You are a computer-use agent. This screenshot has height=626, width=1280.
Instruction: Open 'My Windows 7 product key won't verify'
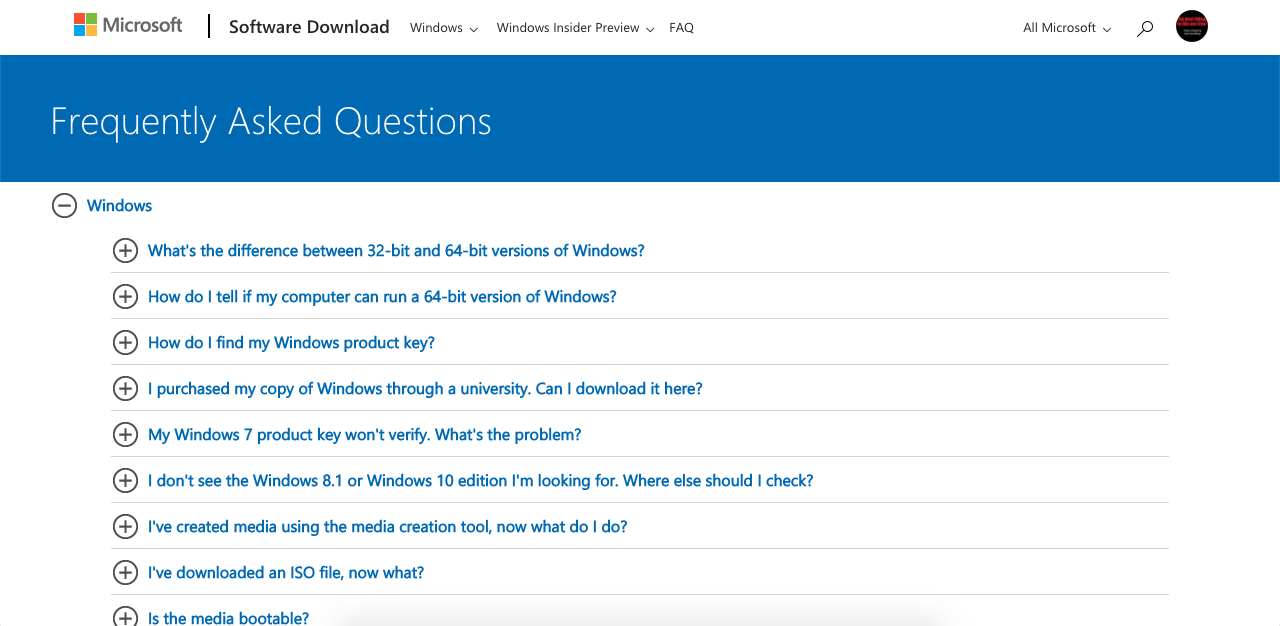365,435
